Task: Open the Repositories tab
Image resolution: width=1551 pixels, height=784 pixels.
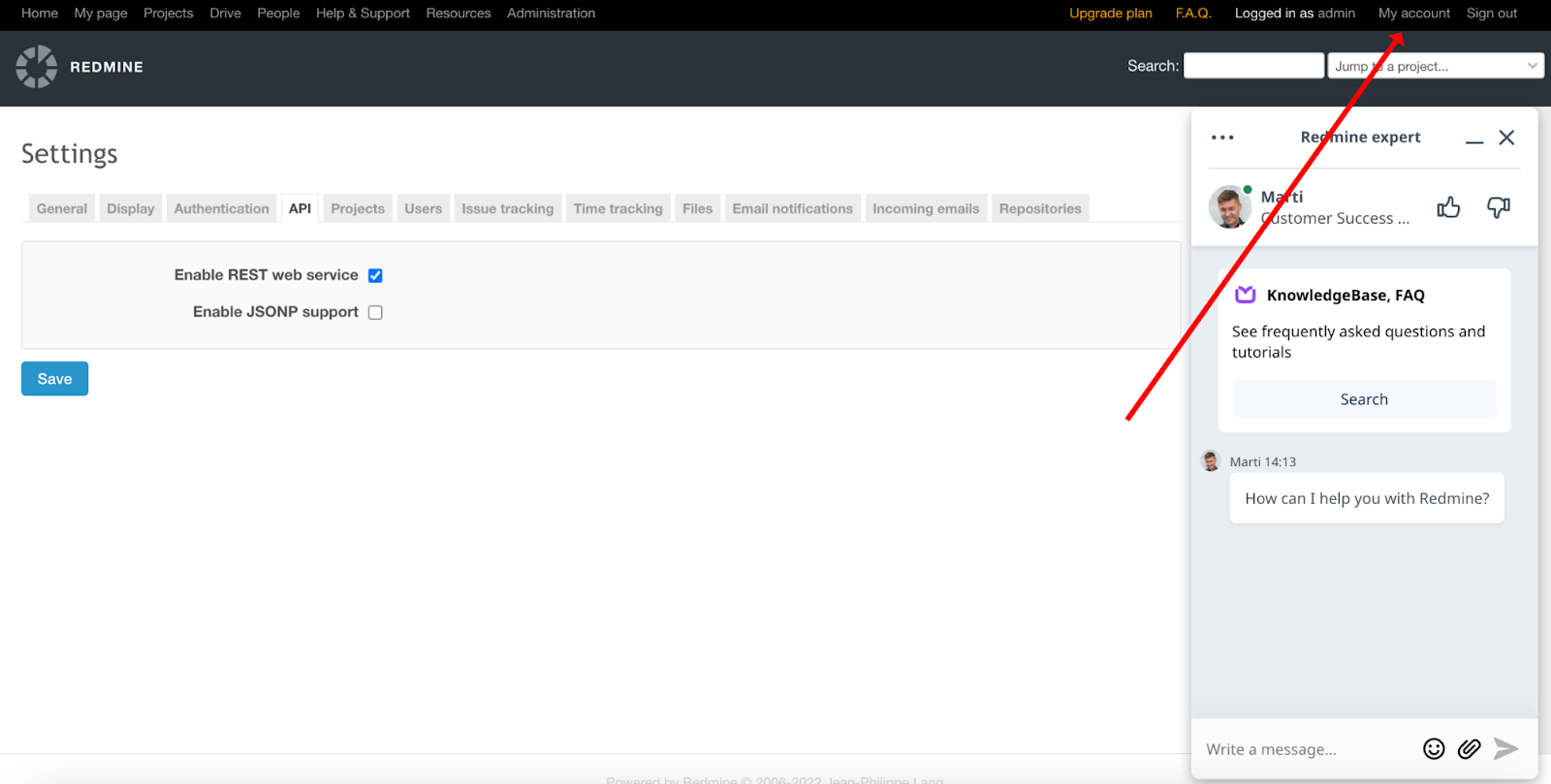Action: point(1040,208)
